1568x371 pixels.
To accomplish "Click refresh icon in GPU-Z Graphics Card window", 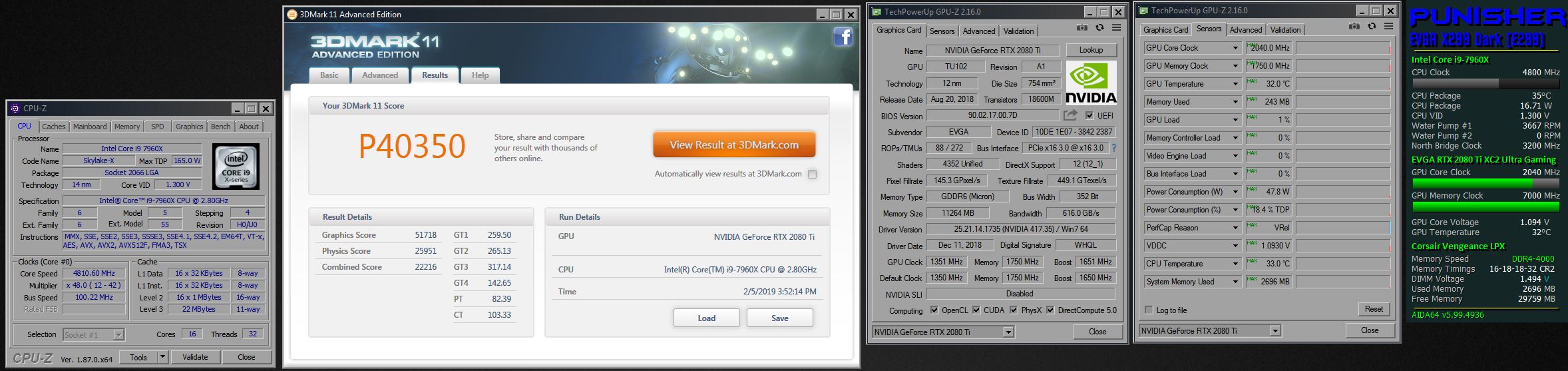I will (x=1099, y=28).
